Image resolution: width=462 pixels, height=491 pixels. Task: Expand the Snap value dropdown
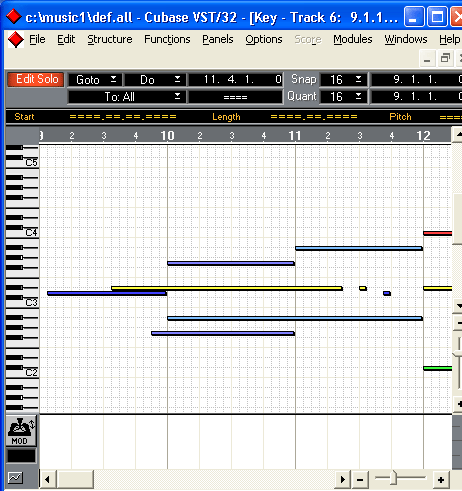(x=343, y=79)
